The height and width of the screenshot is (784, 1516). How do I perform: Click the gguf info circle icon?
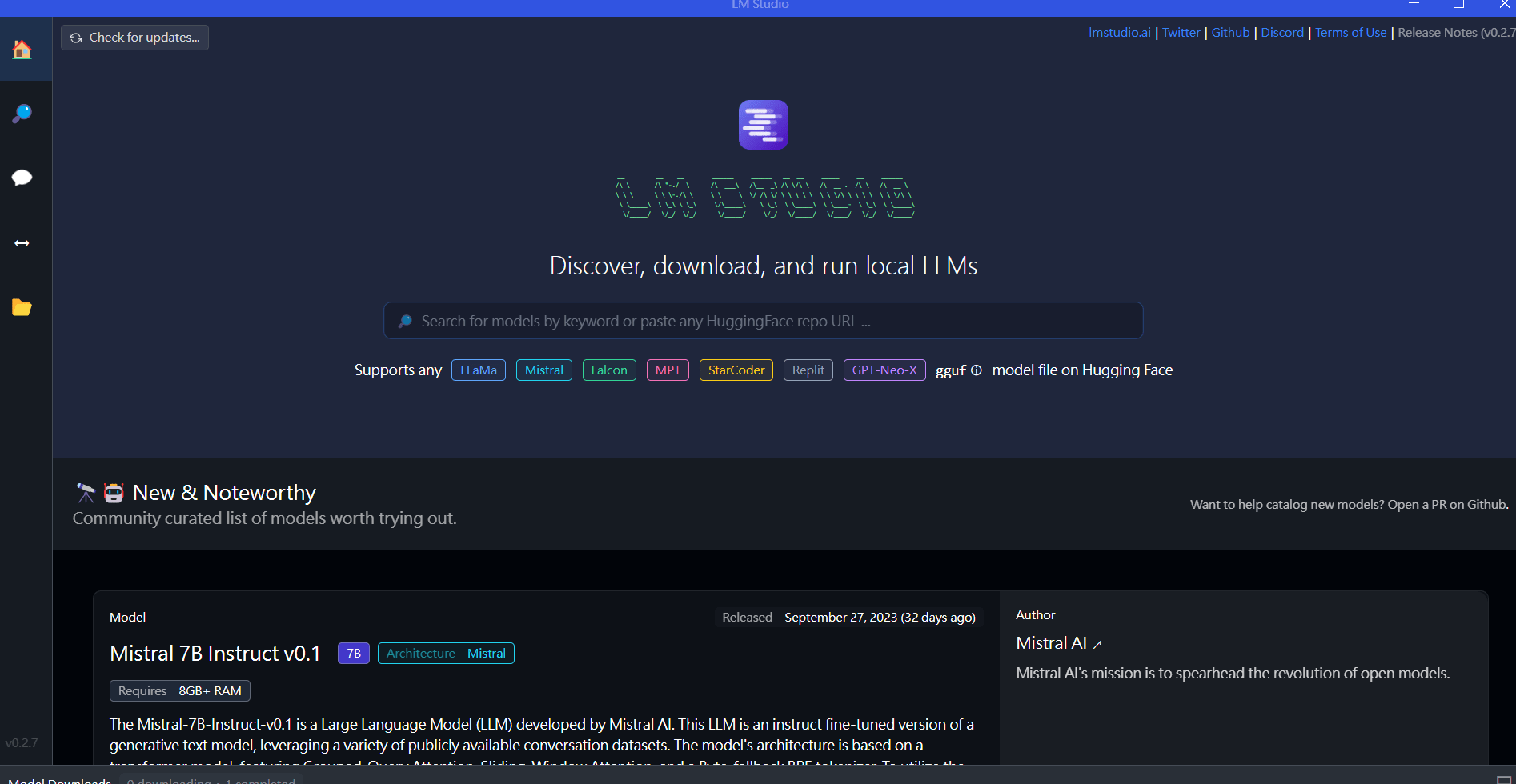977,370
